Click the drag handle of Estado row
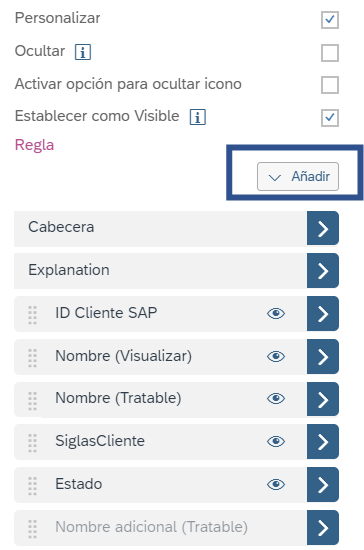 tap(33, 486)
